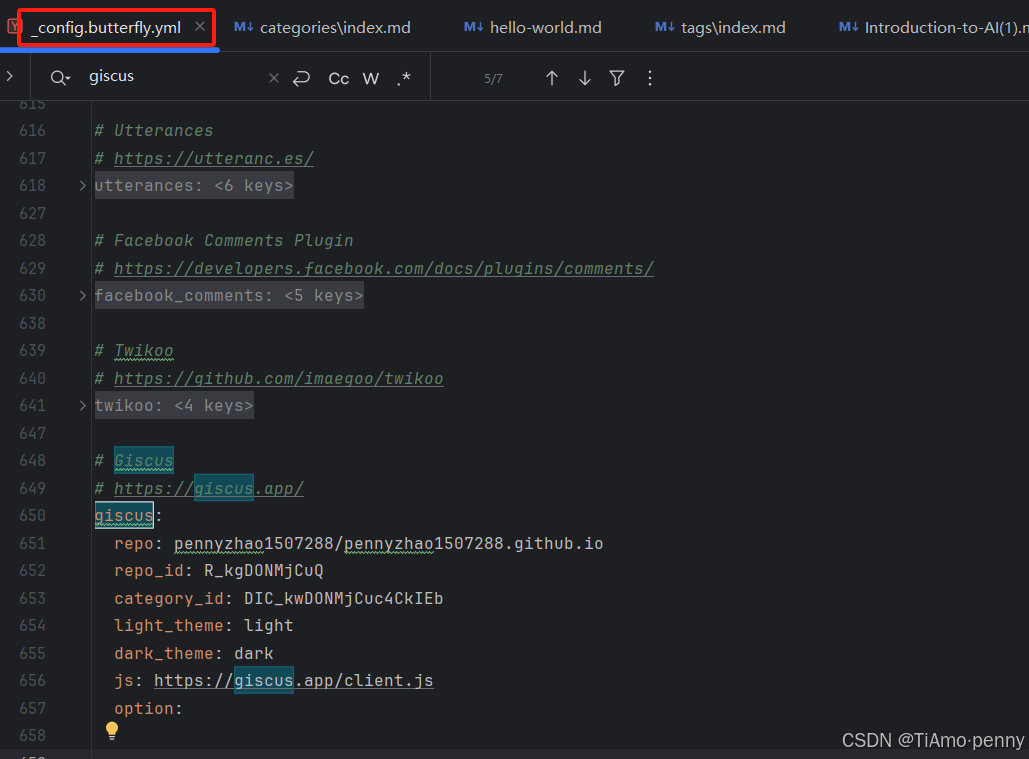The image size is (1029, 759).
Task: Go to next search occurrence arrow
Action: point(585,78)
